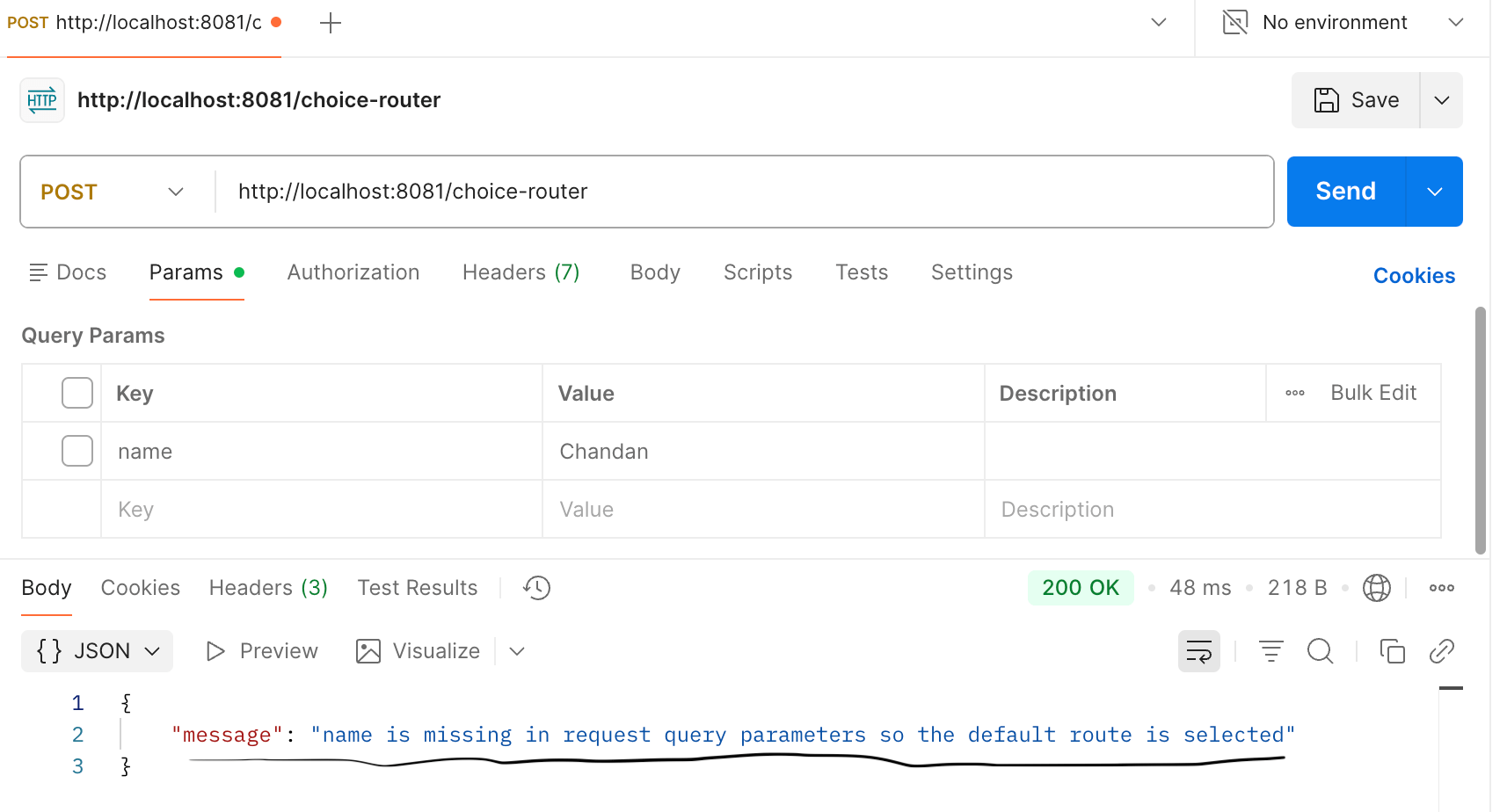
Task: Open the response more options ellipsis
Action: point(1441,588)
